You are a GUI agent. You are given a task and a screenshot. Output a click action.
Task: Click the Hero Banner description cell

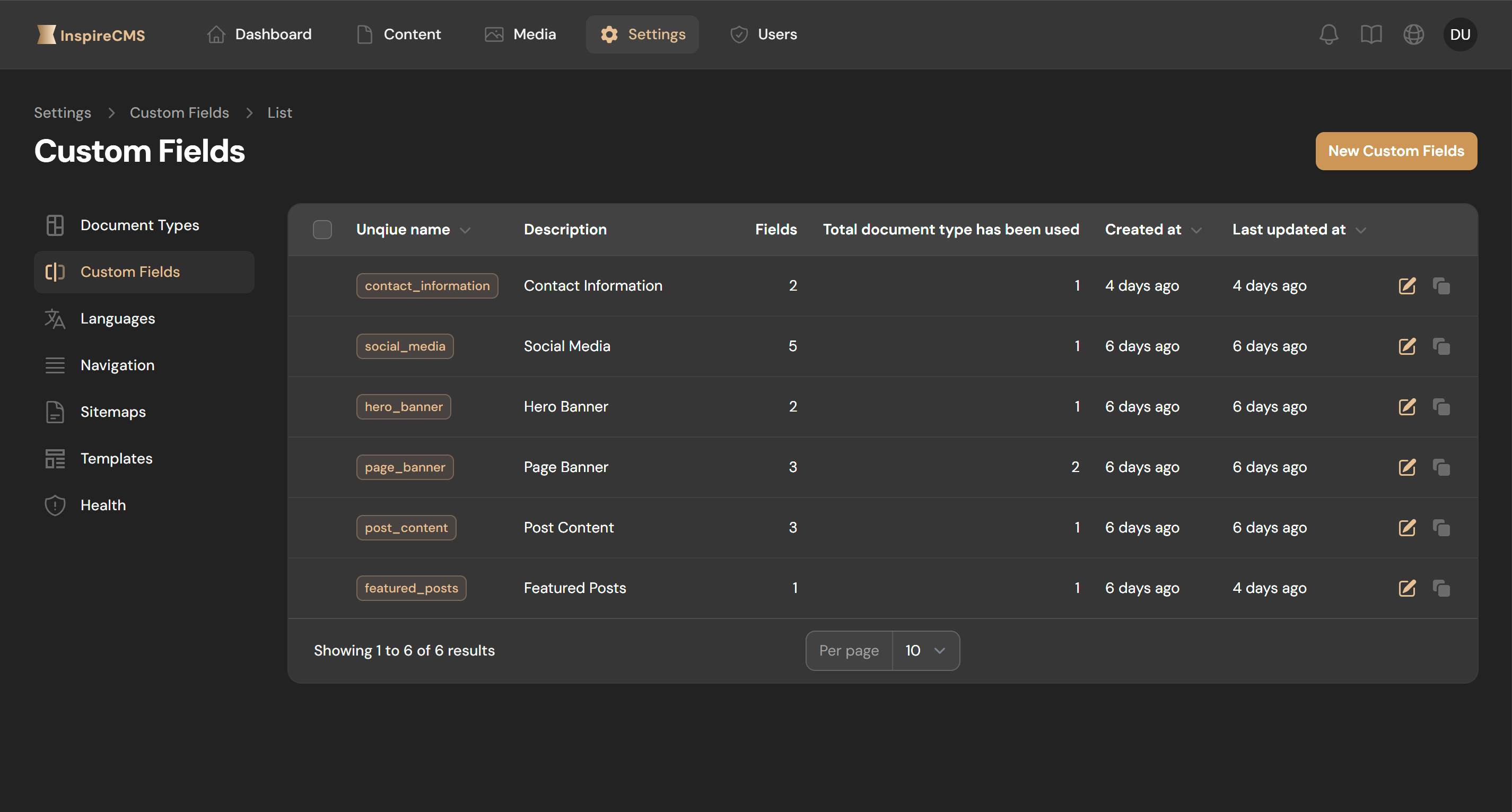(566, 407)
